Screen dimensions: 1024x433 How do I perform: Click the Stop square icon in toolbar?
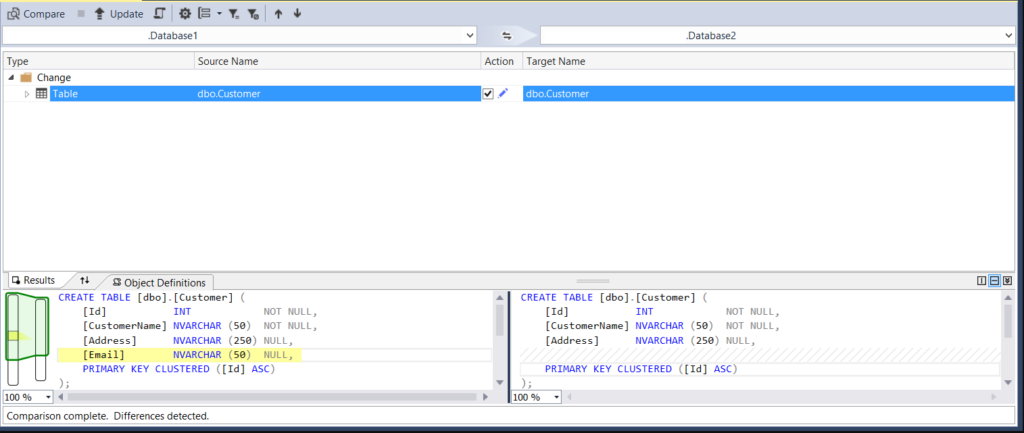tap(81, 14)
